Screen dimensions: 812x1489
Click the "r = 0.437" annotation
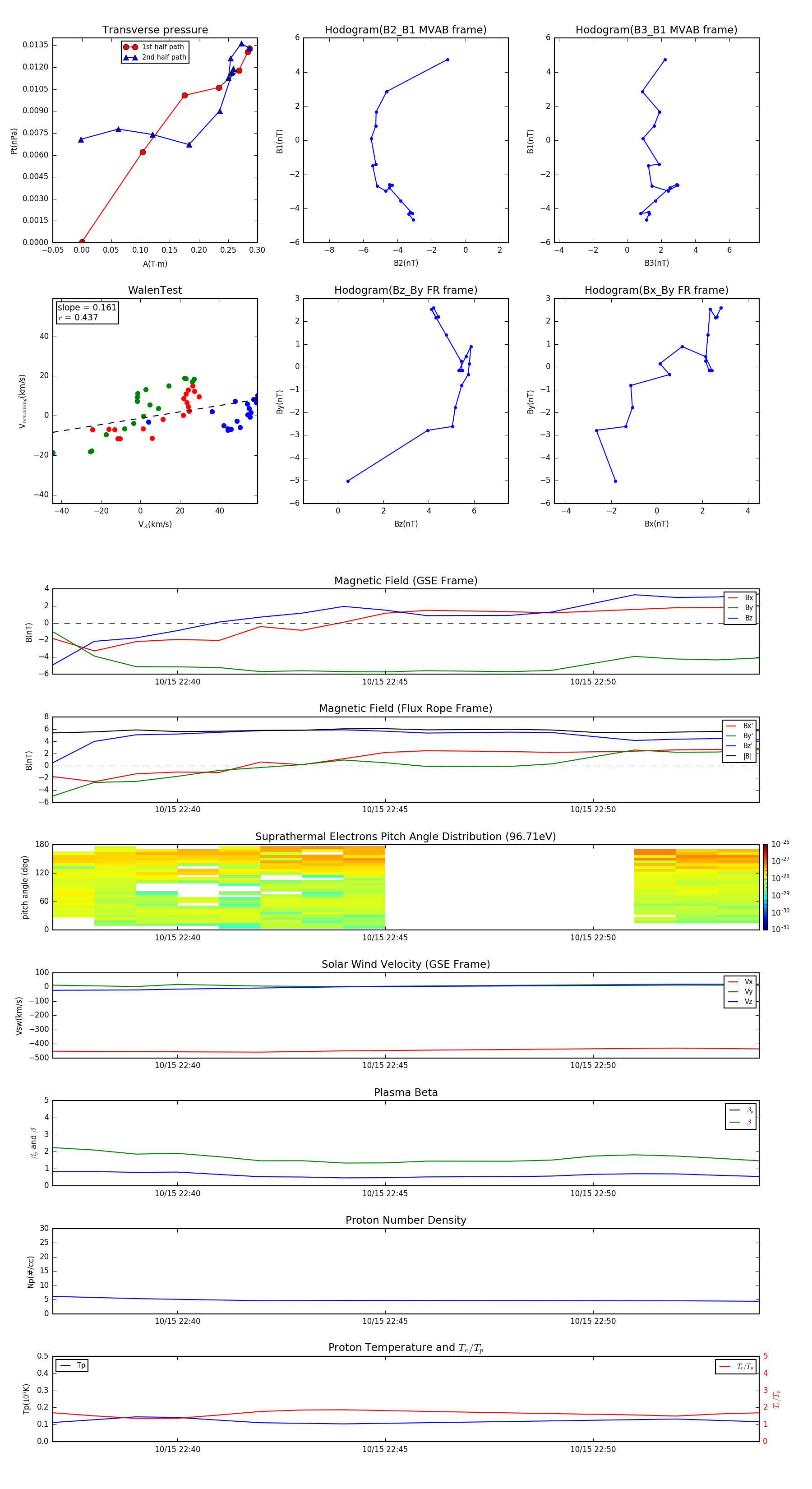[78, 317]
